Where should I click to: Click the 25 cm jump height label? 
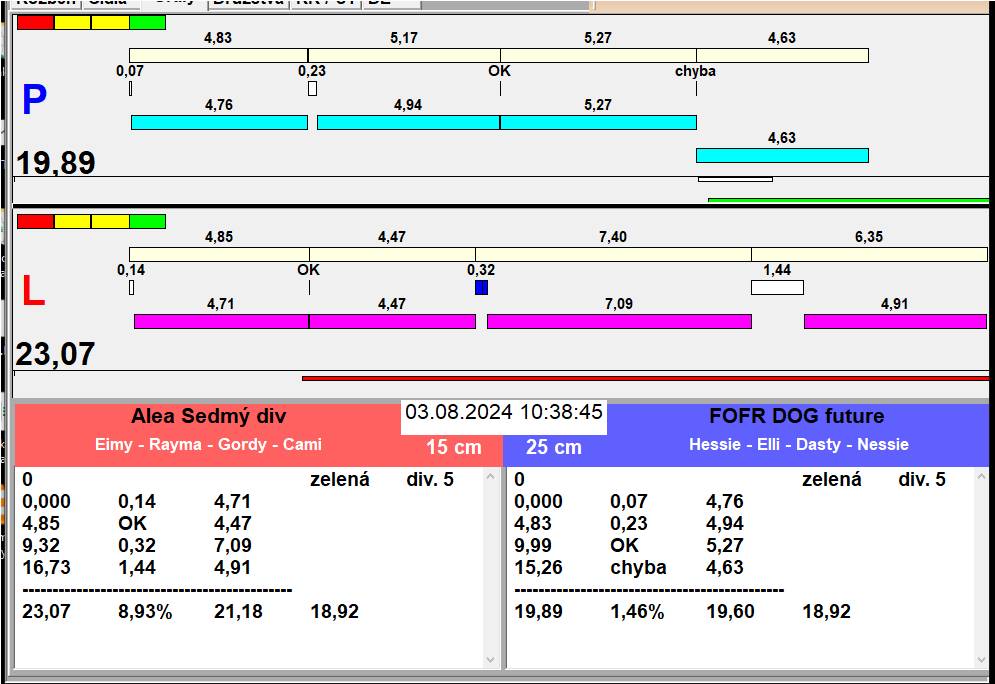click(553, 447)
